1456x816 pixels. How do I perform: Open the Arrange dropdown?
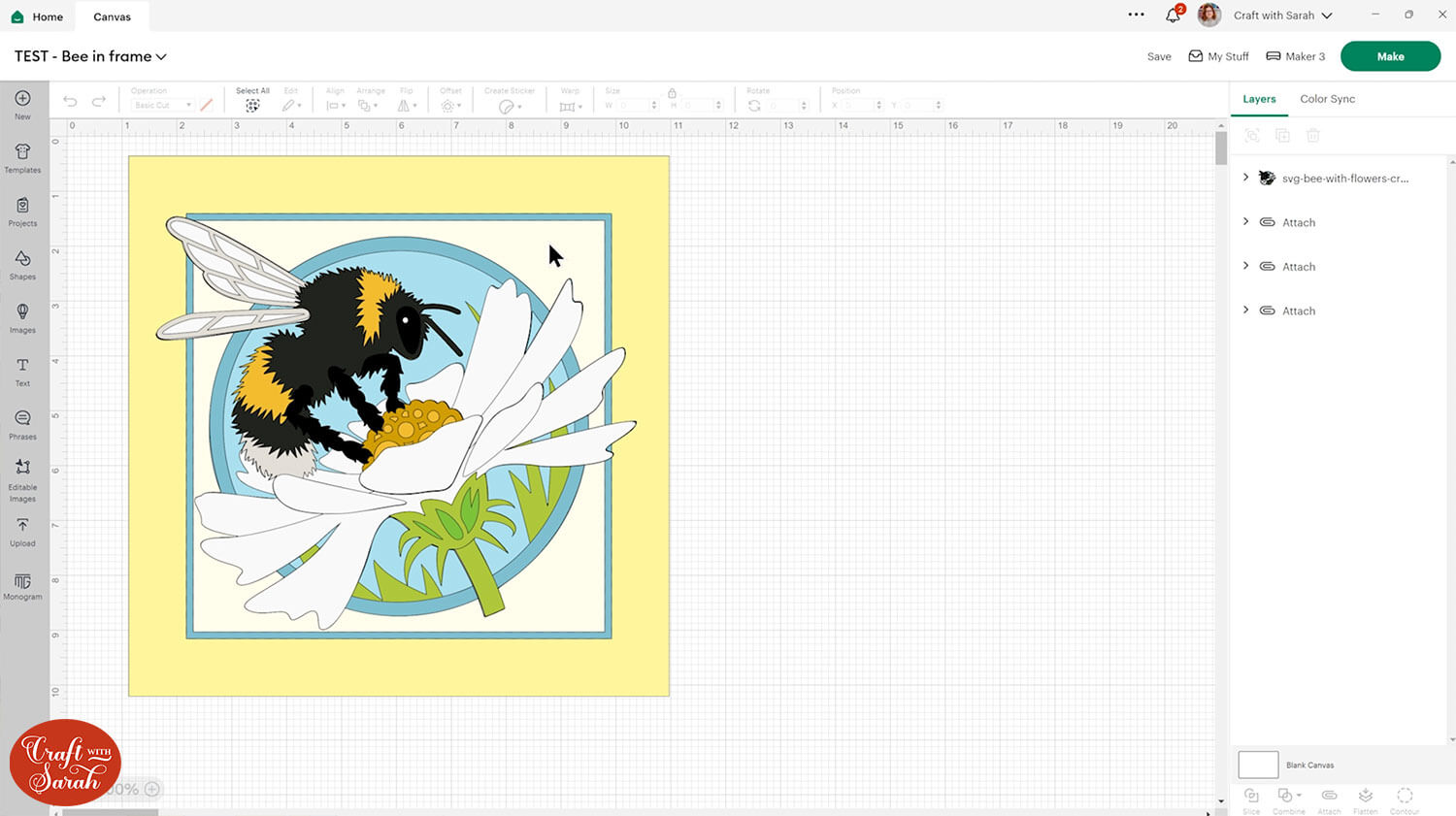368,106
